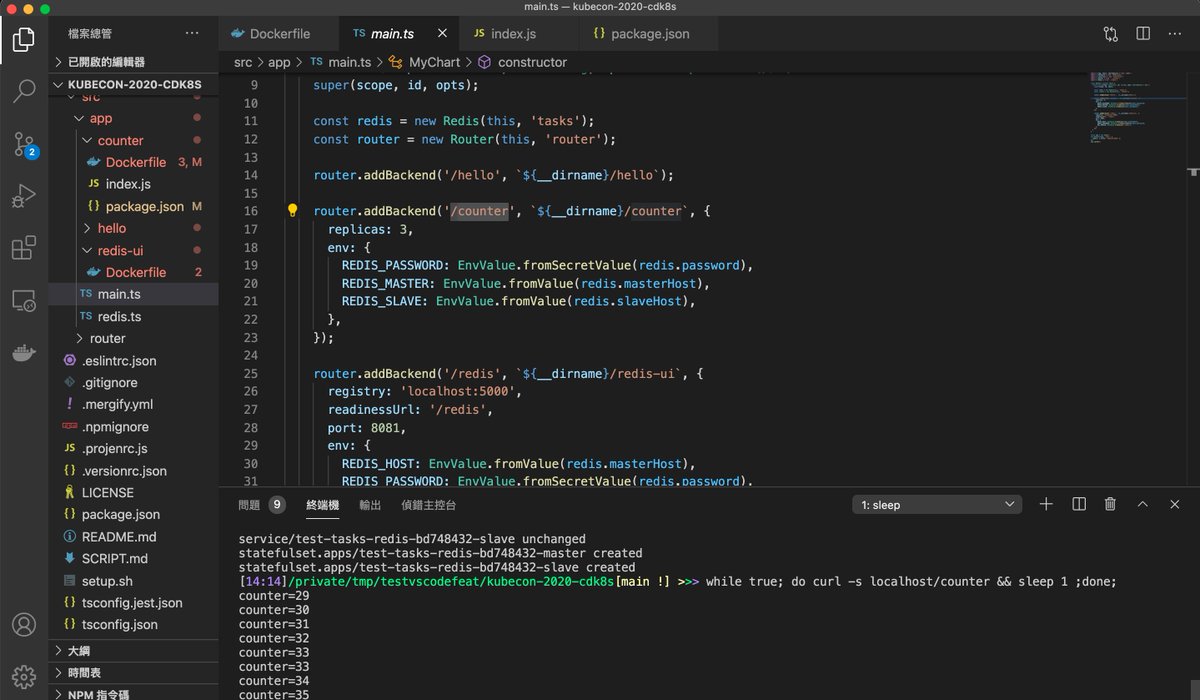Open the Problems tab (問題) in panel
Screen dimensions: 1200x700
(x=261, y=505)
